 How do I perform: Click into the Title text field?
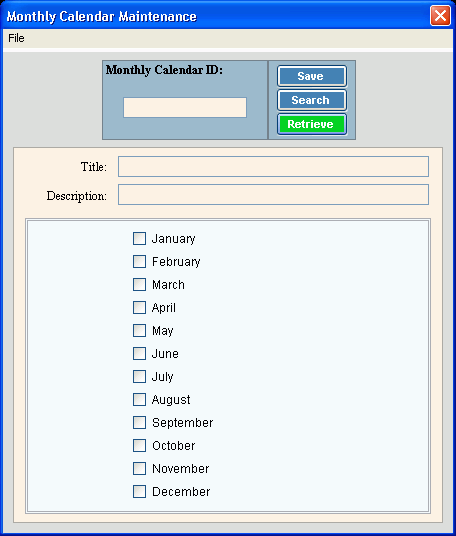[273, 166]
